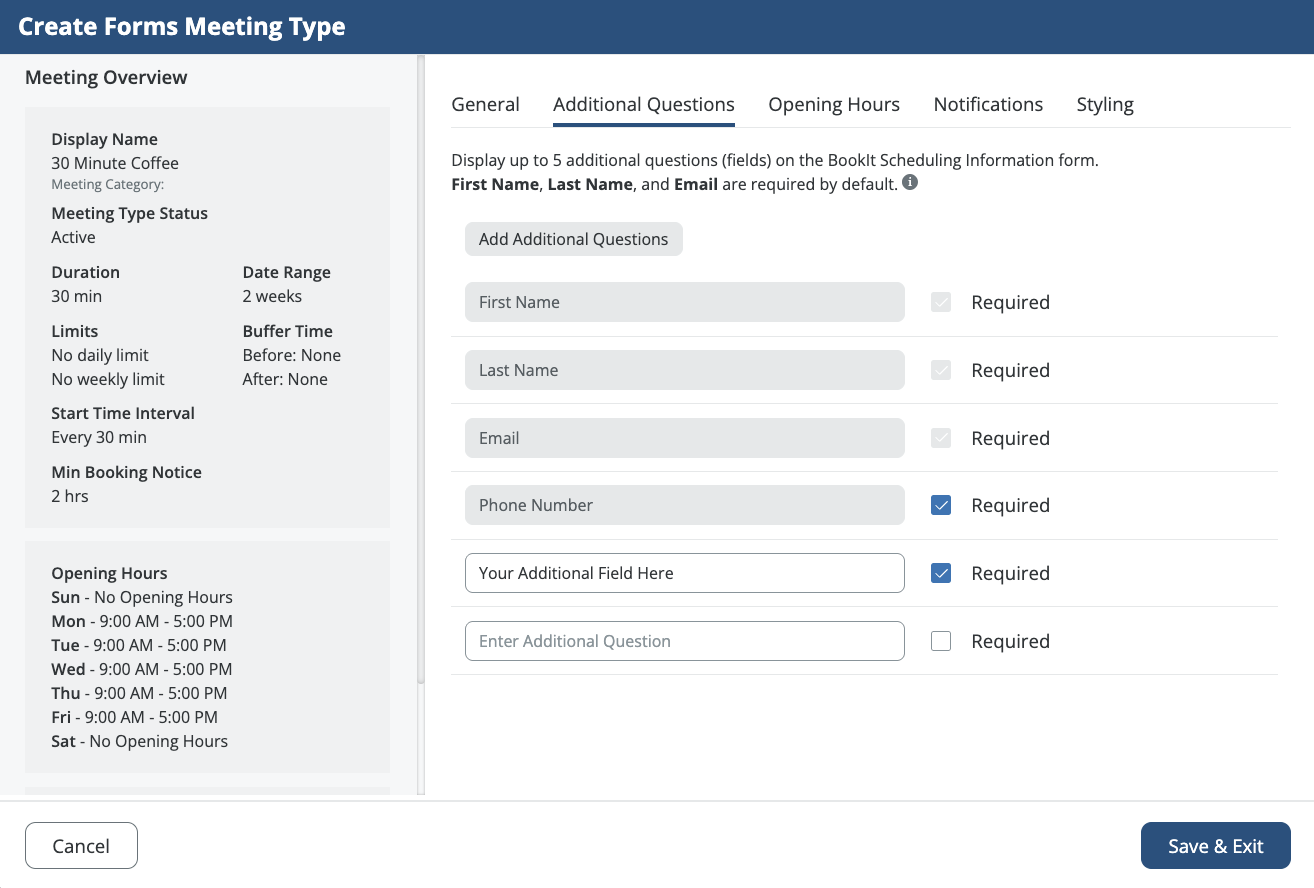Click the Meeting Overview panel scrollbar
This screenshot has width=1314, height=888.
(421, 370)
